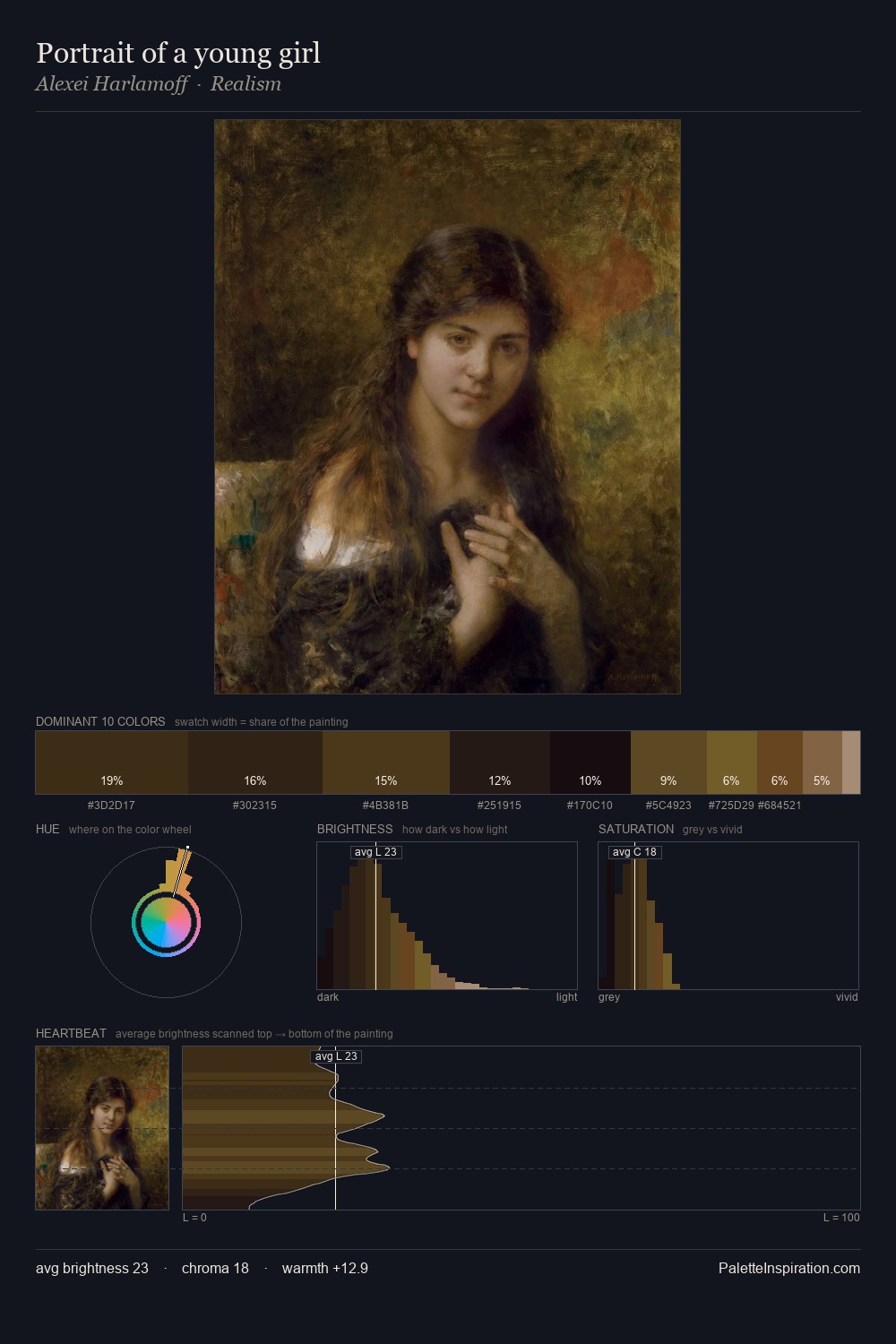Click the 'avg C 18' saturation label

click(634, 852)
